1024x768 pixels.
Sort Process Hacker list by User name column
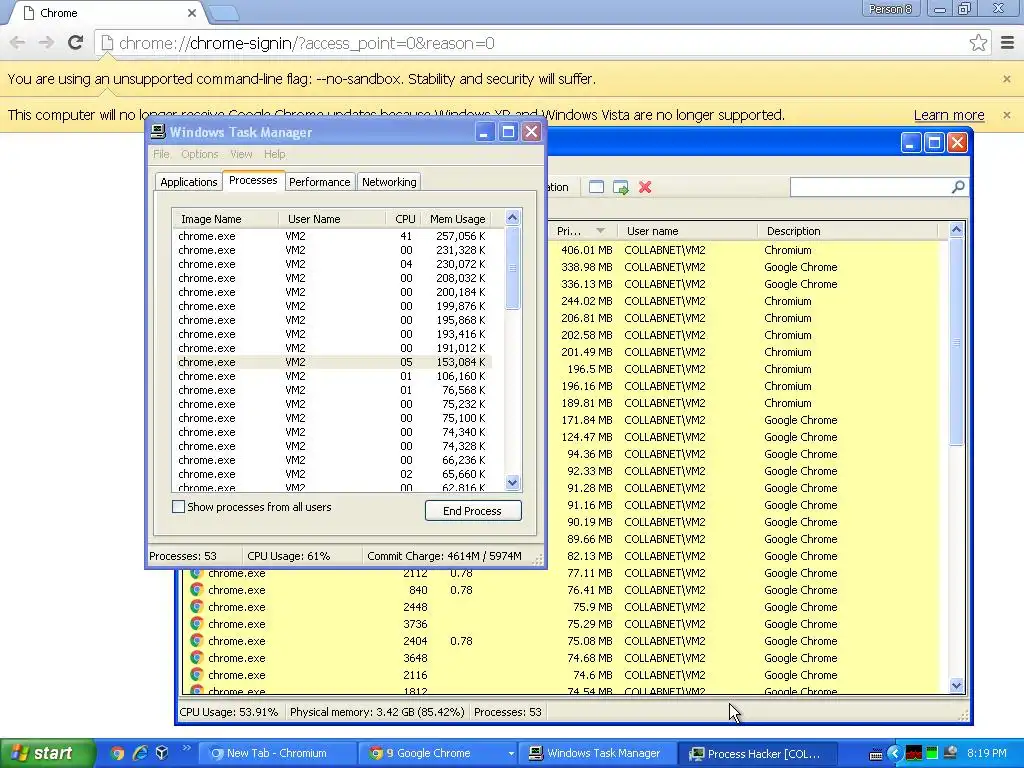[x=688, y=231]
